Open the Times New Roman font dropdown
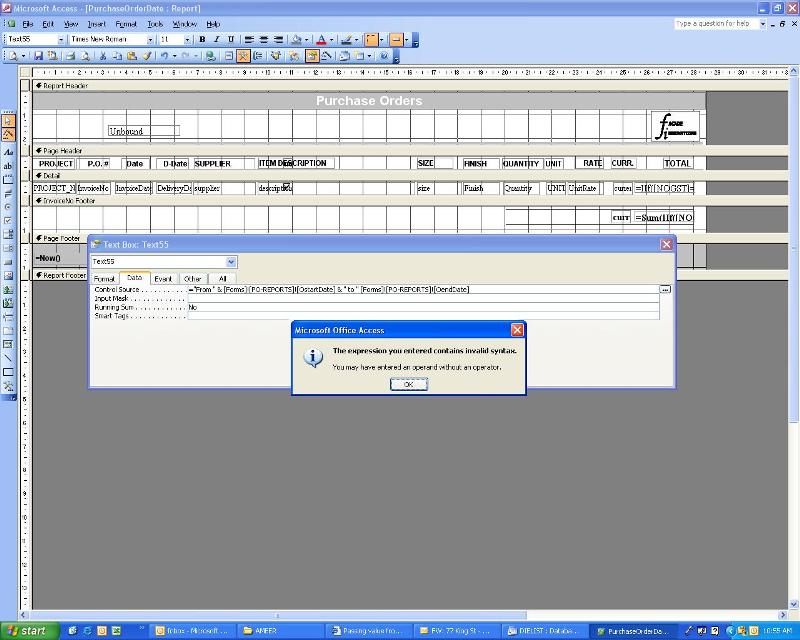 pos(150,39)
